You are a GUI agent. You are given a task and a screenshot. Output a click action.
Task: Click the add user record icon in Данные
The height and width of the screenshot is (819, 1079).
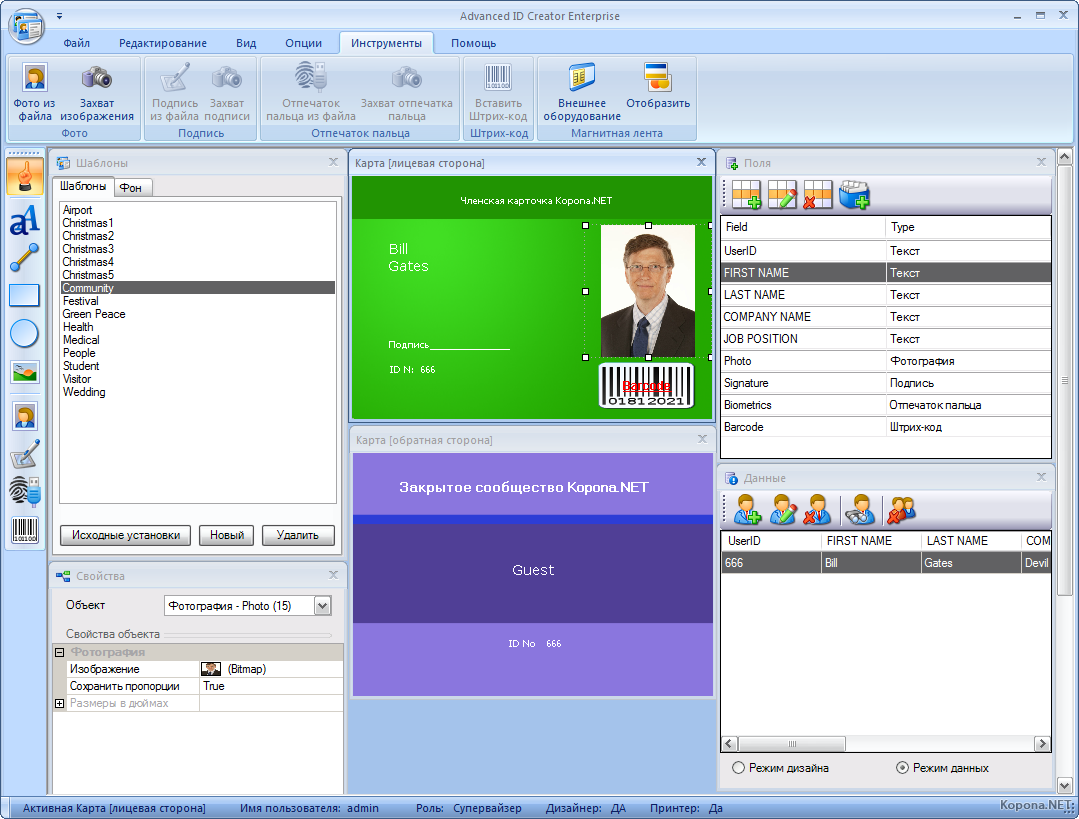747,510
